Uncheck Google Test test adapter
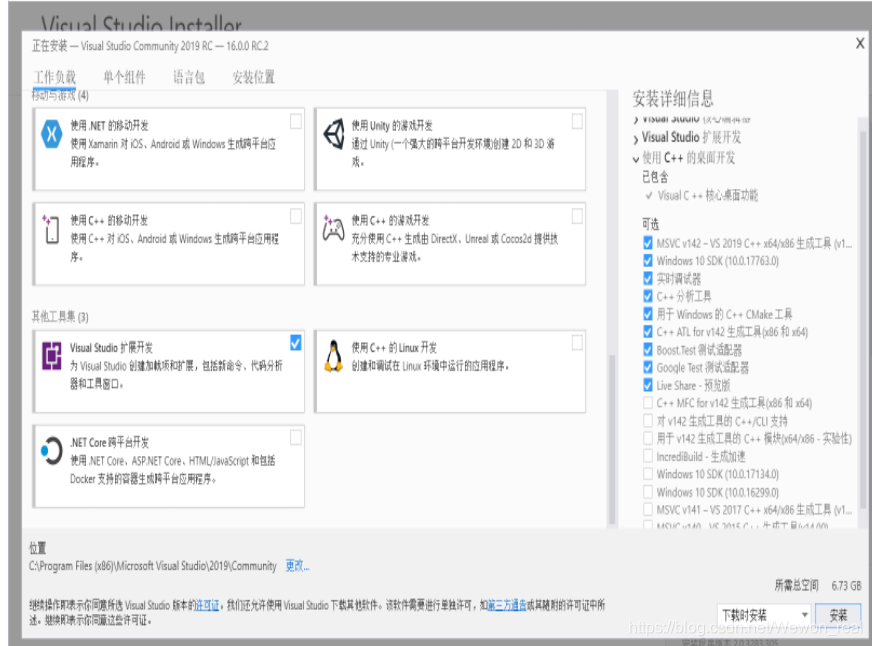872x646 pixels. (648, 367)
